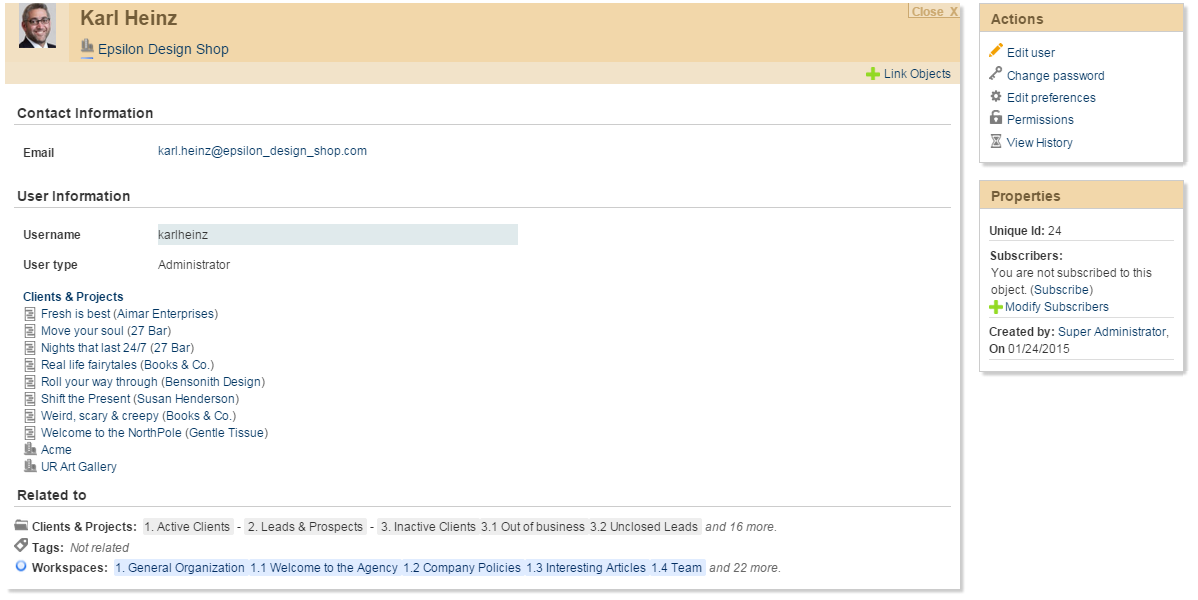Click Karl Heinz's profile photo
Screen dimensions: 1198x600
click(x=37, y=27)
